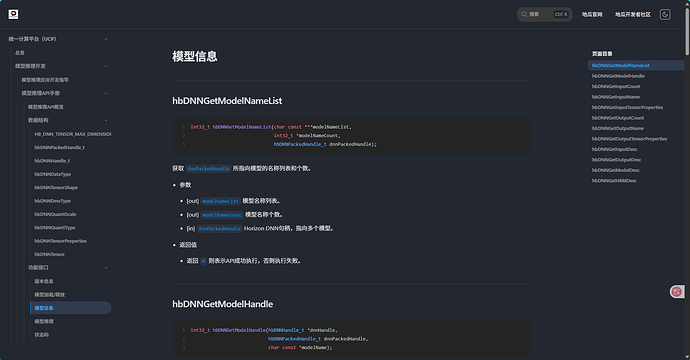
Task: Open the search box with Ctrl K
Action: pos(544,15)
